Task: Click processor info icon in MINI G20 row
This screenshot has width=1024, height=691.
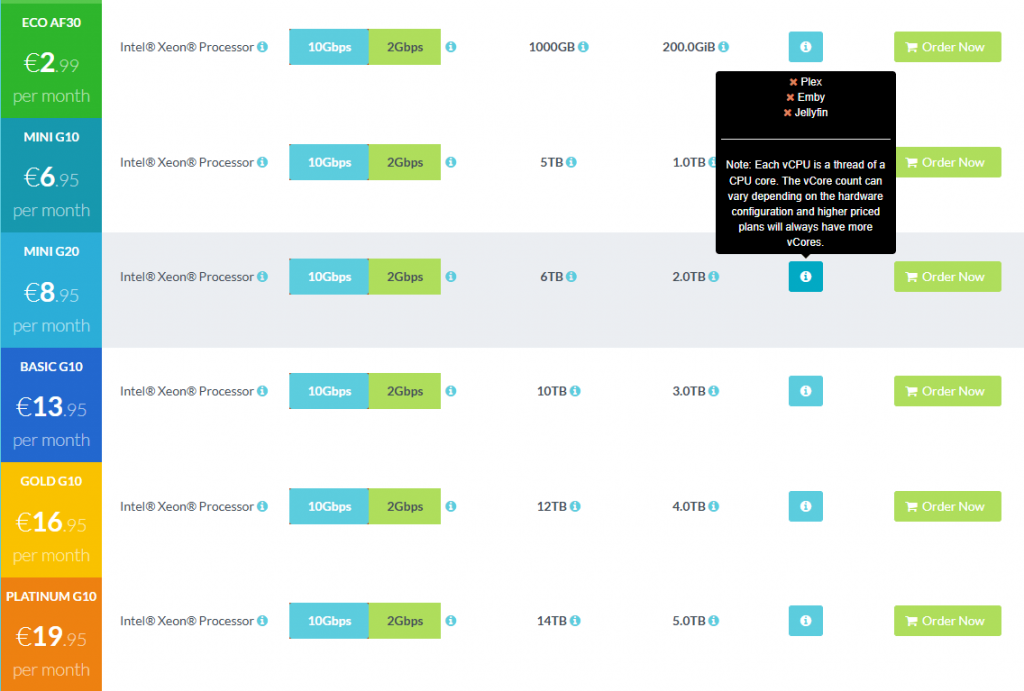Action: tap(262, 276)
